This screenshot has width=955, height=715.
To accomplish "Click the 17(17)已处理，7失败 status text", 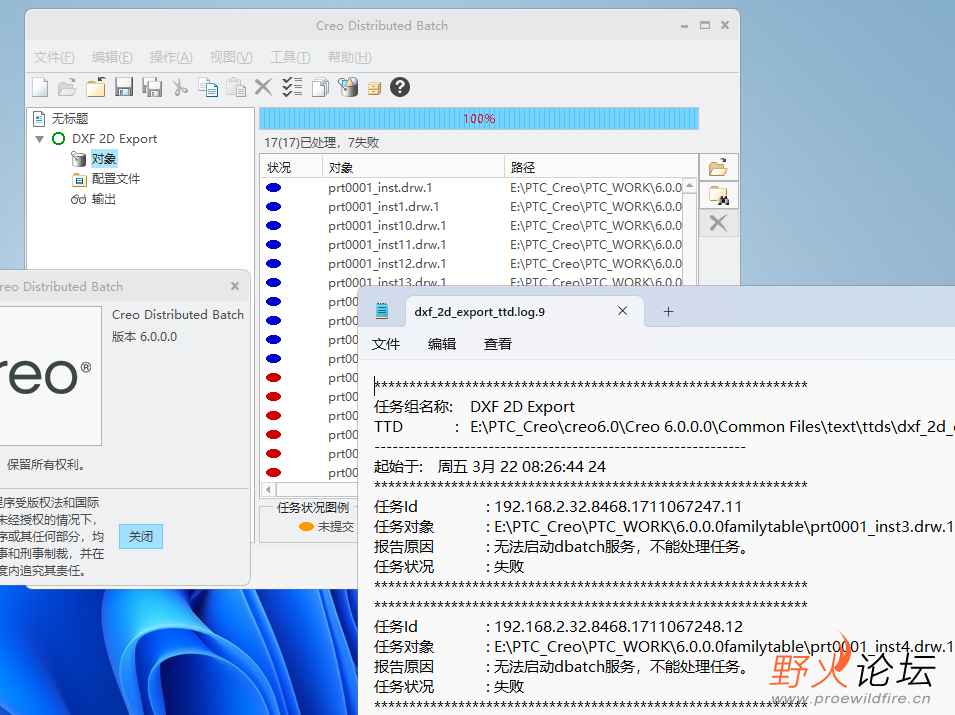I will (x=322, y=143).
